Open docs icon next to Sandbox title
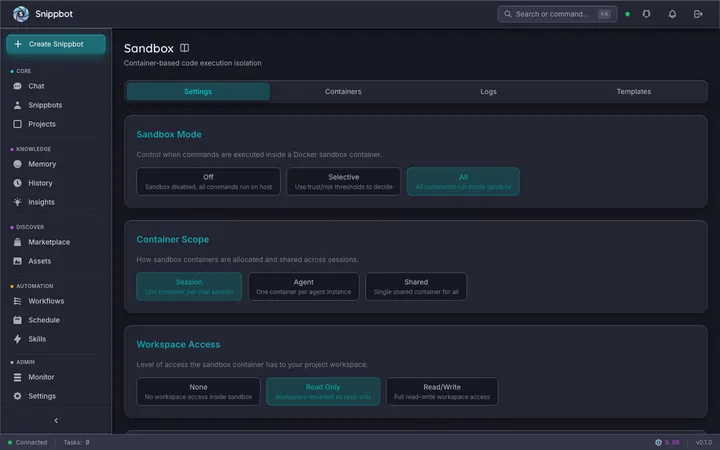Screen dimensions: 720x450 184,48
